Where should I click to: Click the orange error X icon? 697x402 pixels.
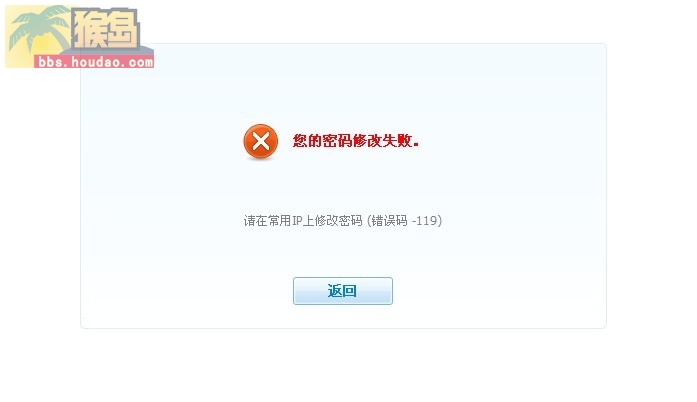coord(260,141)
